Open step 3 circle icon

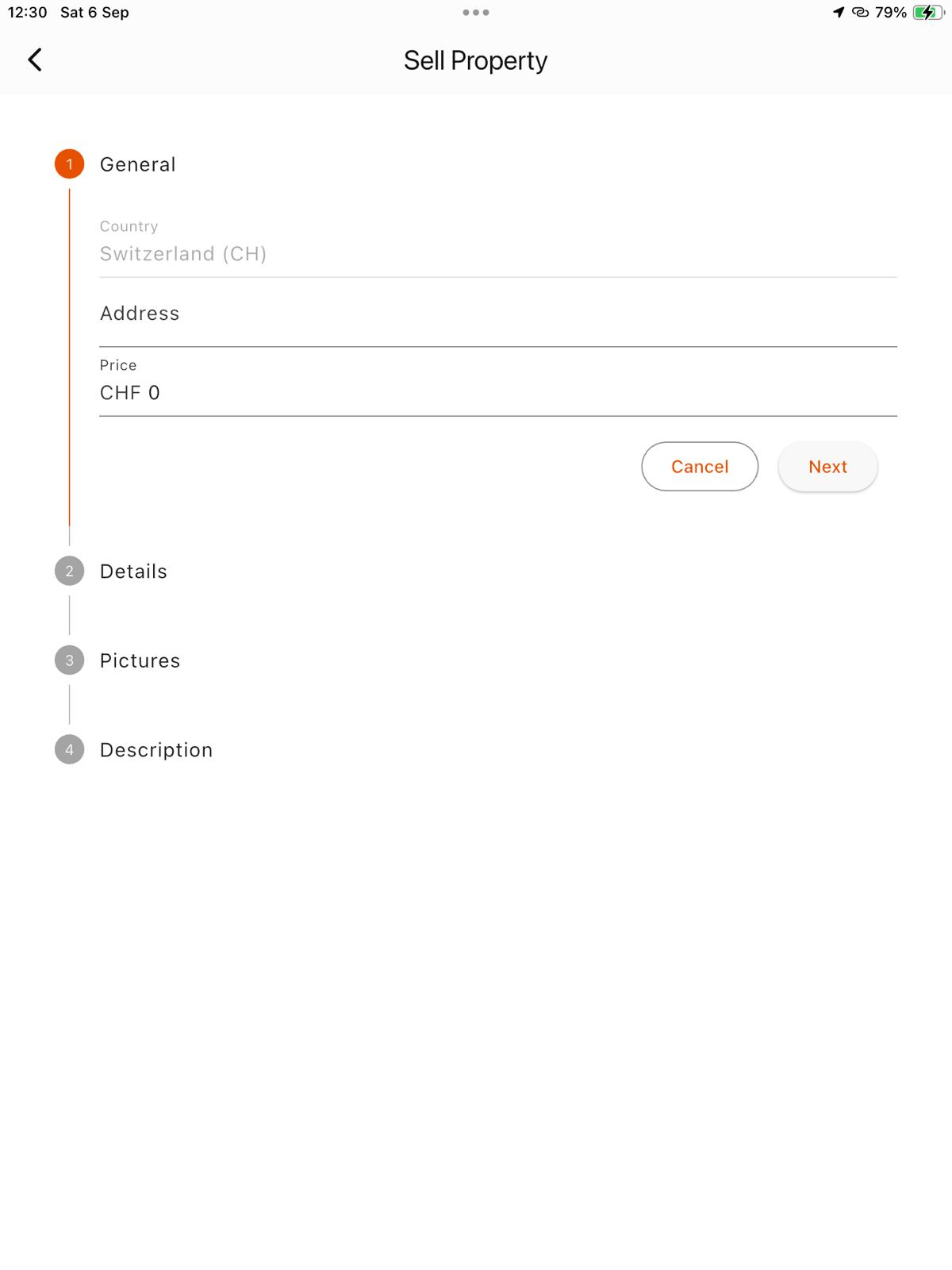[69, 660]
